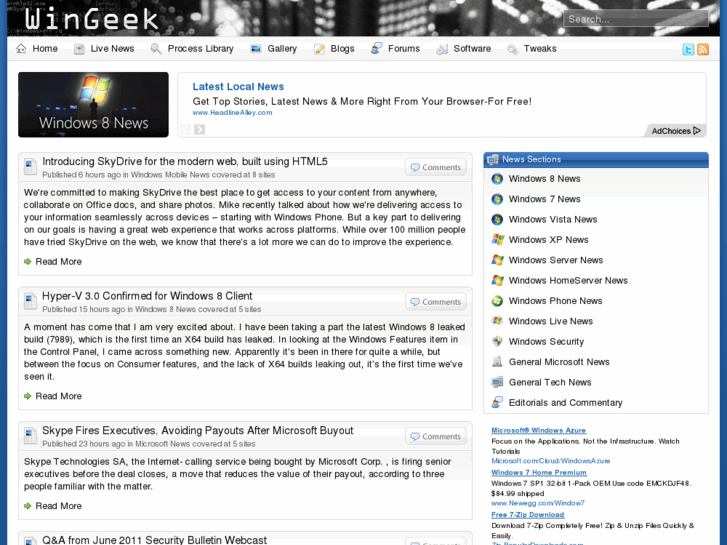
Task: Click the document icon beside the SkyDrive article
Action: click(30, 167)
